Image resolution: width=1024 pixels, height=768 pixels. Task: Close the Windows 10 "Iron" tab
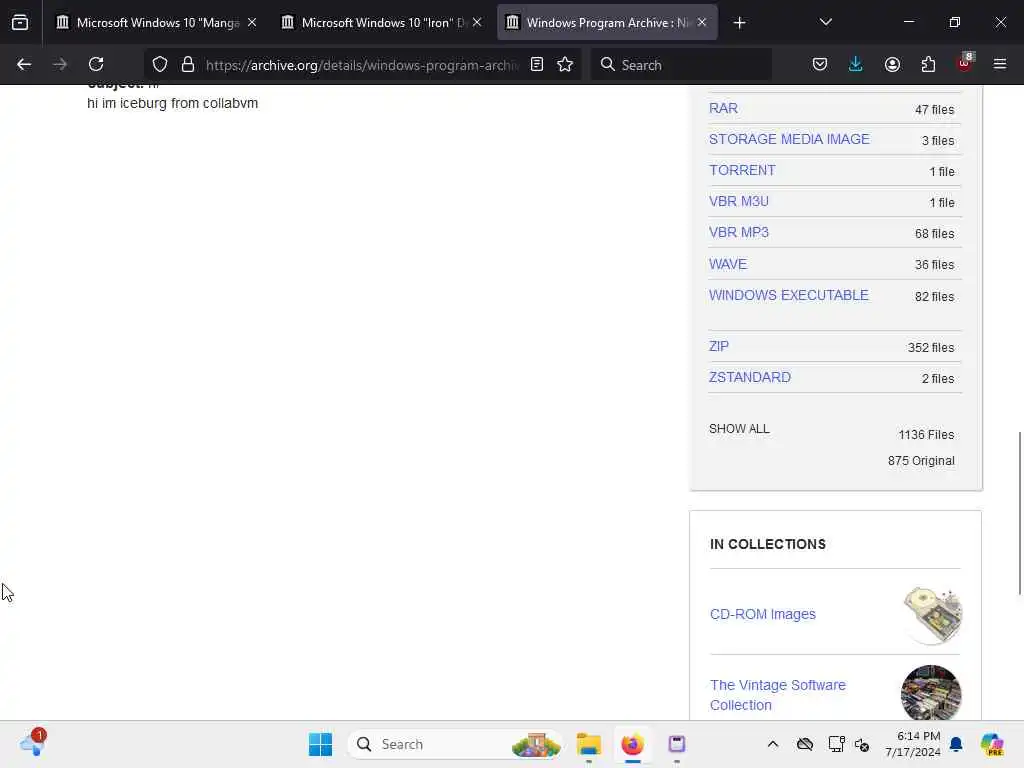[477, 23]
